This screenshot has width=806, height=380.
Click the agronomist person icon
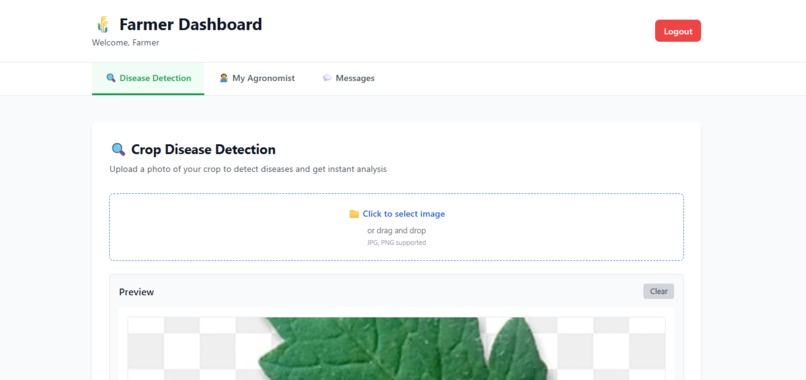[224, 78]
